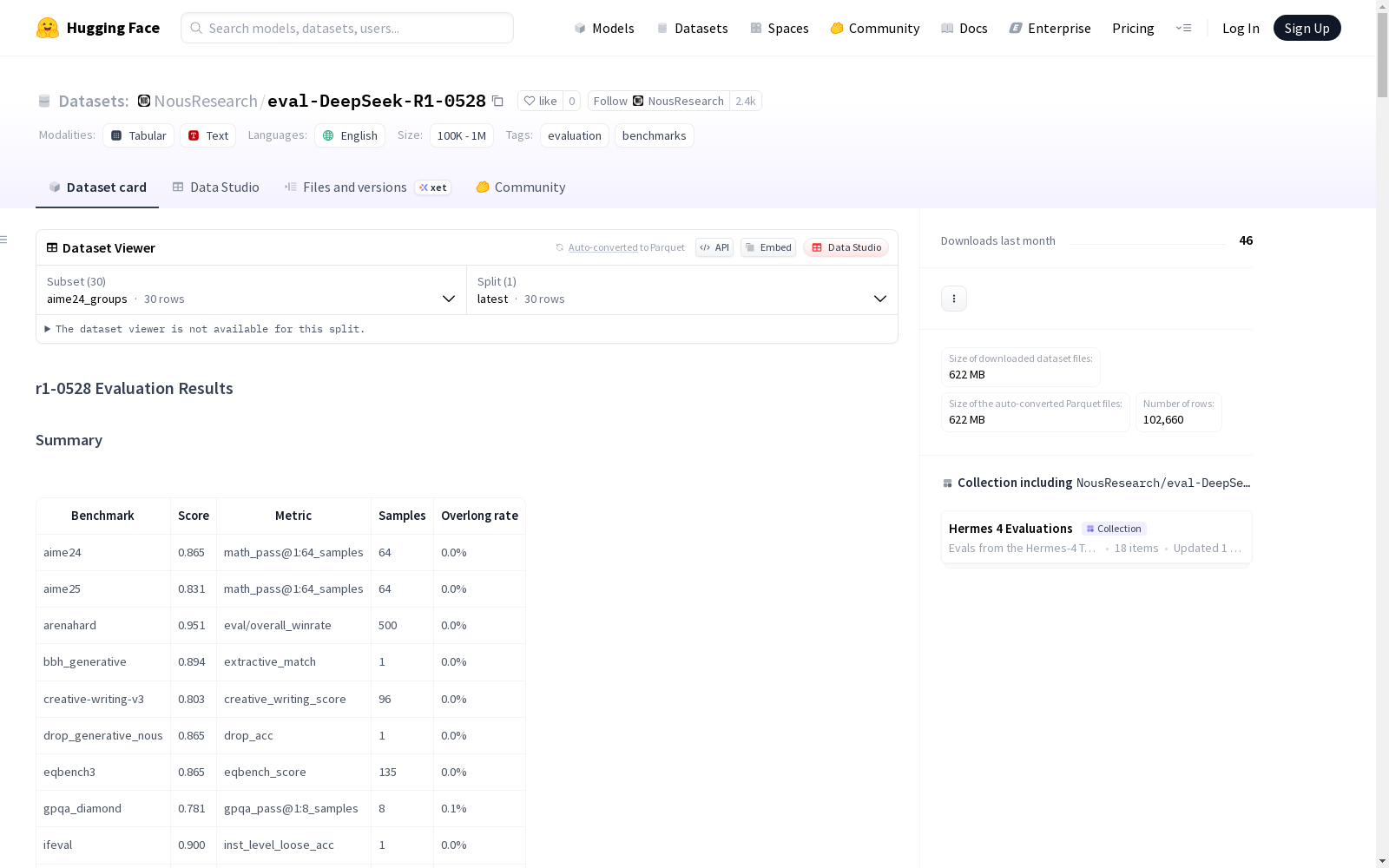The height and width of the screenshot is (868, 1389).
Task: Follow NousResearch organization
Action: click(x=659, y=101)
